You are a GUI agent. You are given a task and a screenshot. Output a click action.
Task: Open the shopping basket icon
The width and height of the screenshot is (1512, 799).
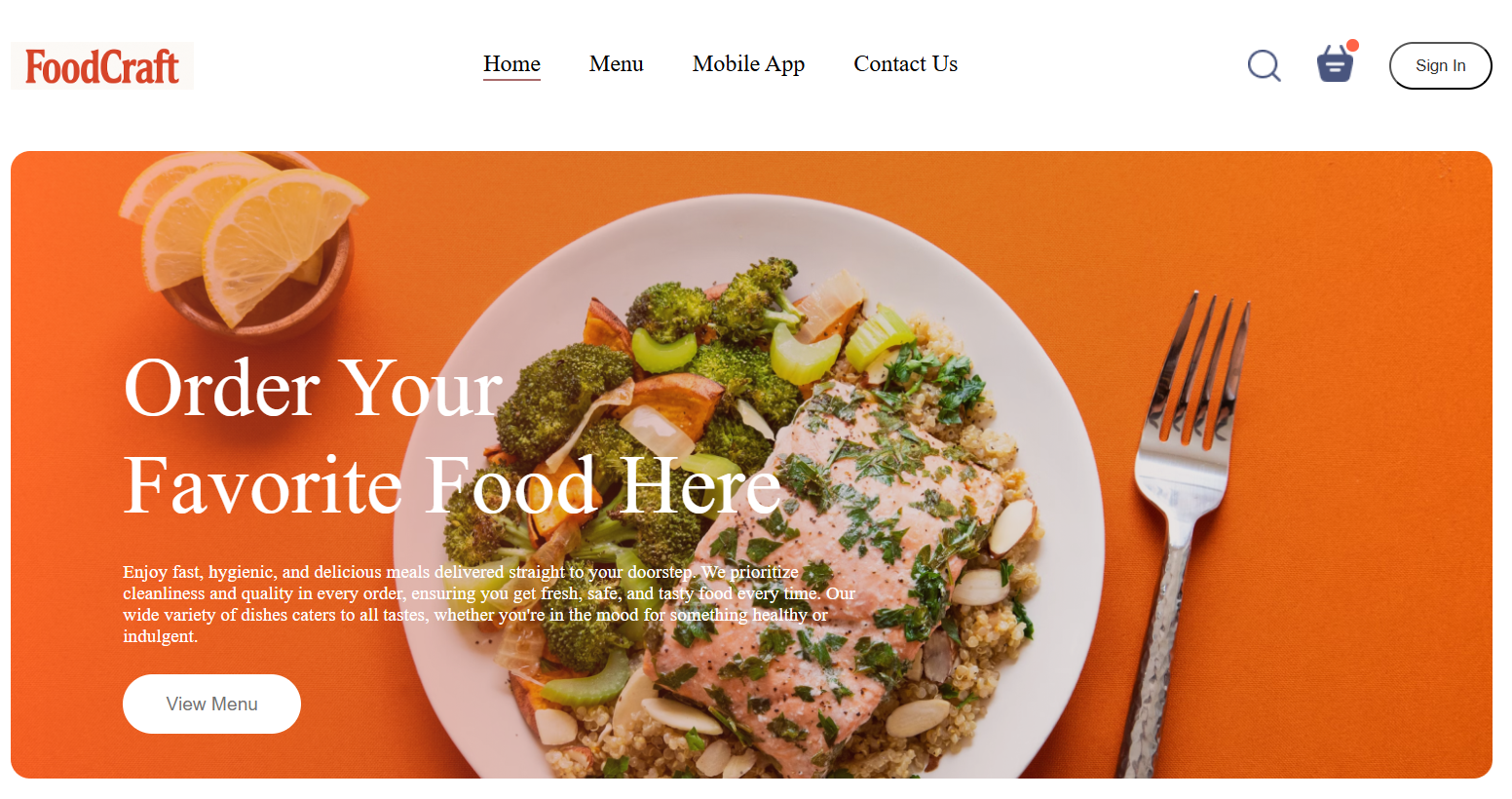(x=1335, y=64)
